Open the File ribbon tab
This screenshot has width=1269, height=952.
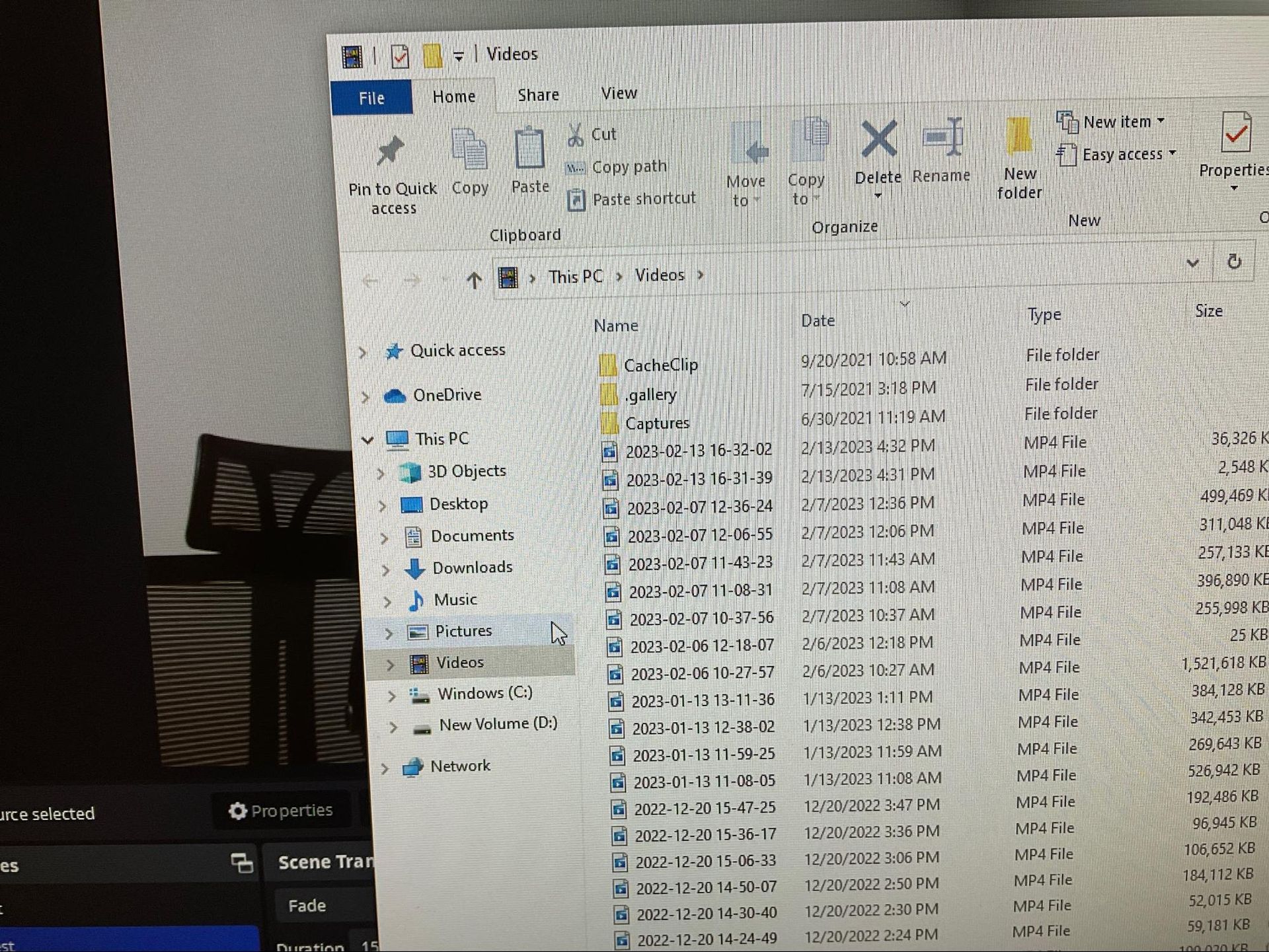pyautogui.click(x=371, y=98)
